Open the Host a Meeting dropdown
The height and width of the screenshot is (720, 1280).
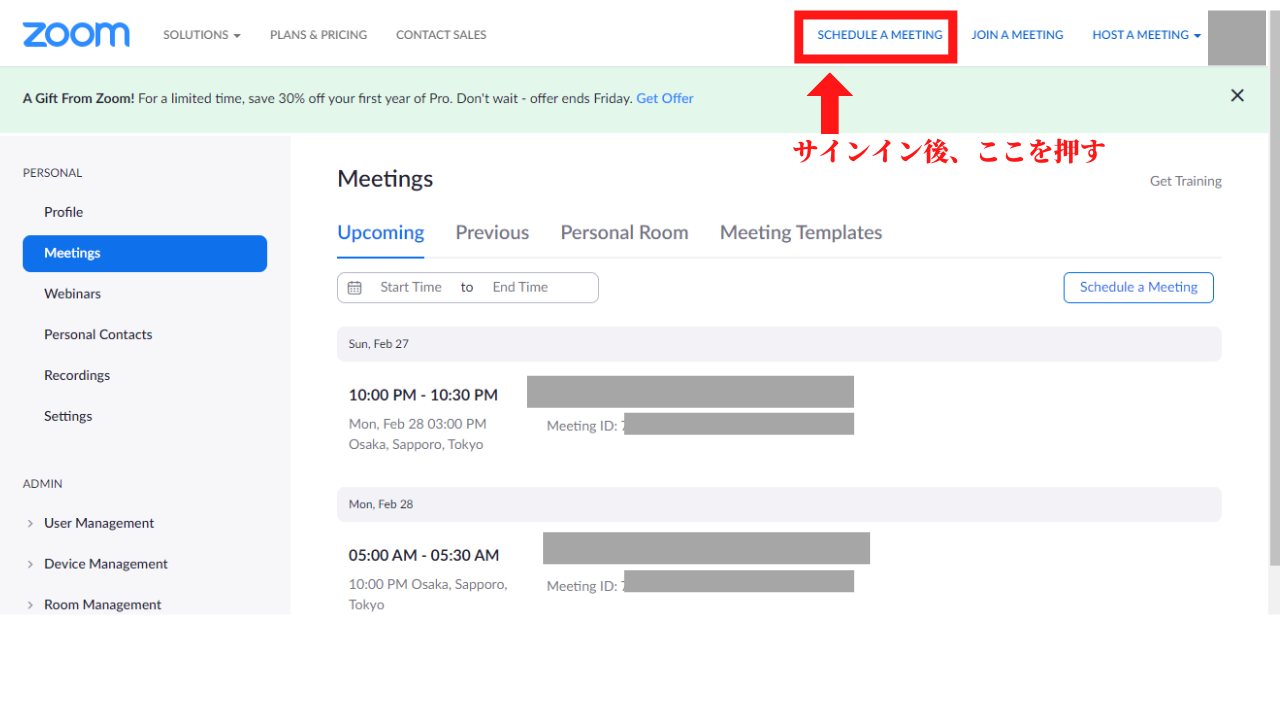[1146, 35]
